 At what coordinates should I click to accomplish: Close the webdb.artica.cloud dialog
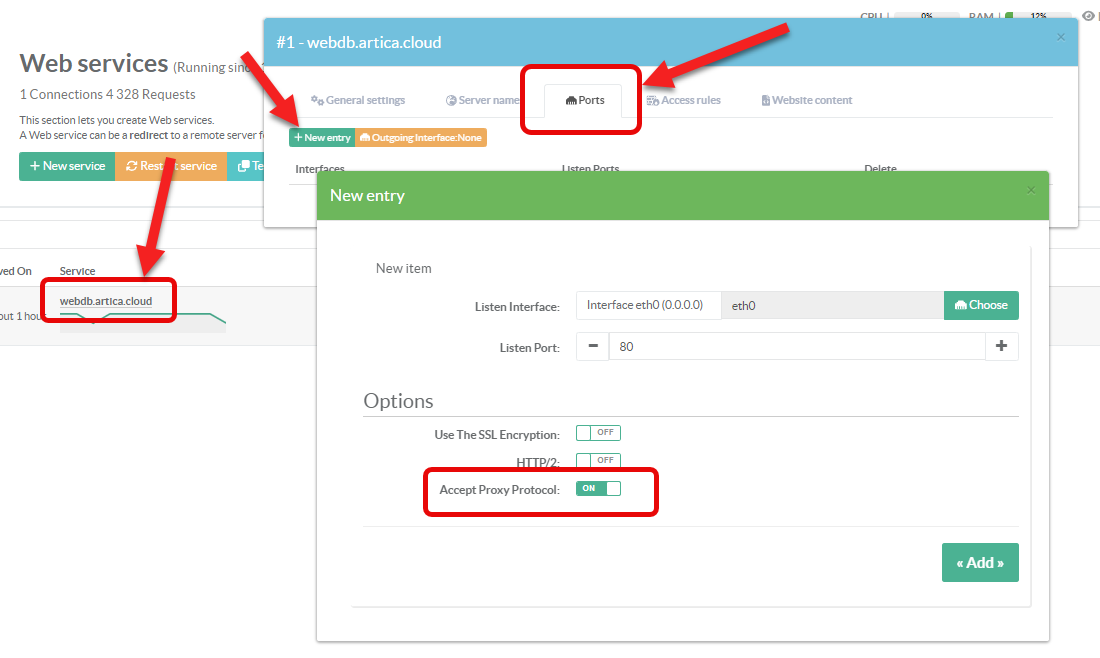pyautogui.click(x=1061, y=37)
